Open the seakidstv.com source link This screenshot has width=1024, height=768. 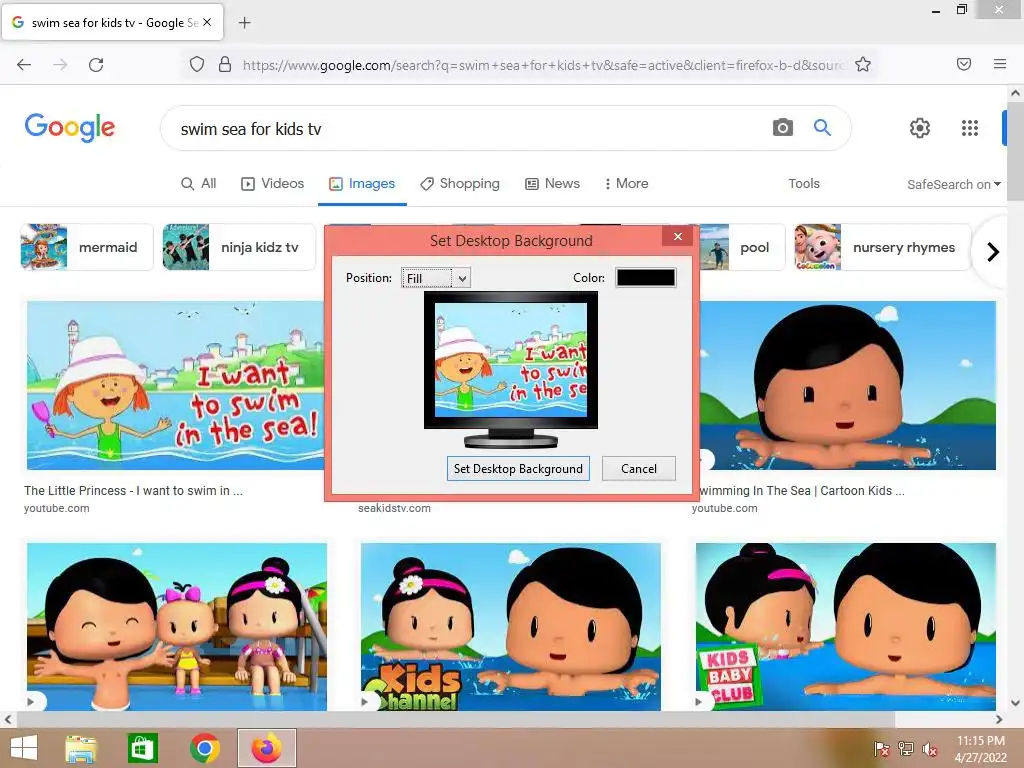(394, 508)
